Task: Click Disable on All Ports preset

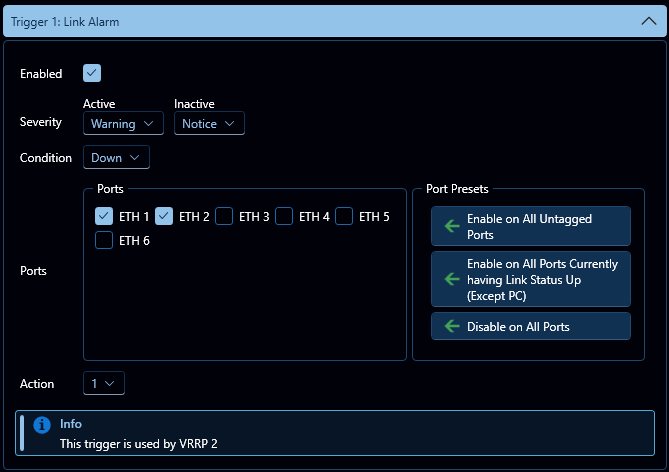Action: (531, 326)
